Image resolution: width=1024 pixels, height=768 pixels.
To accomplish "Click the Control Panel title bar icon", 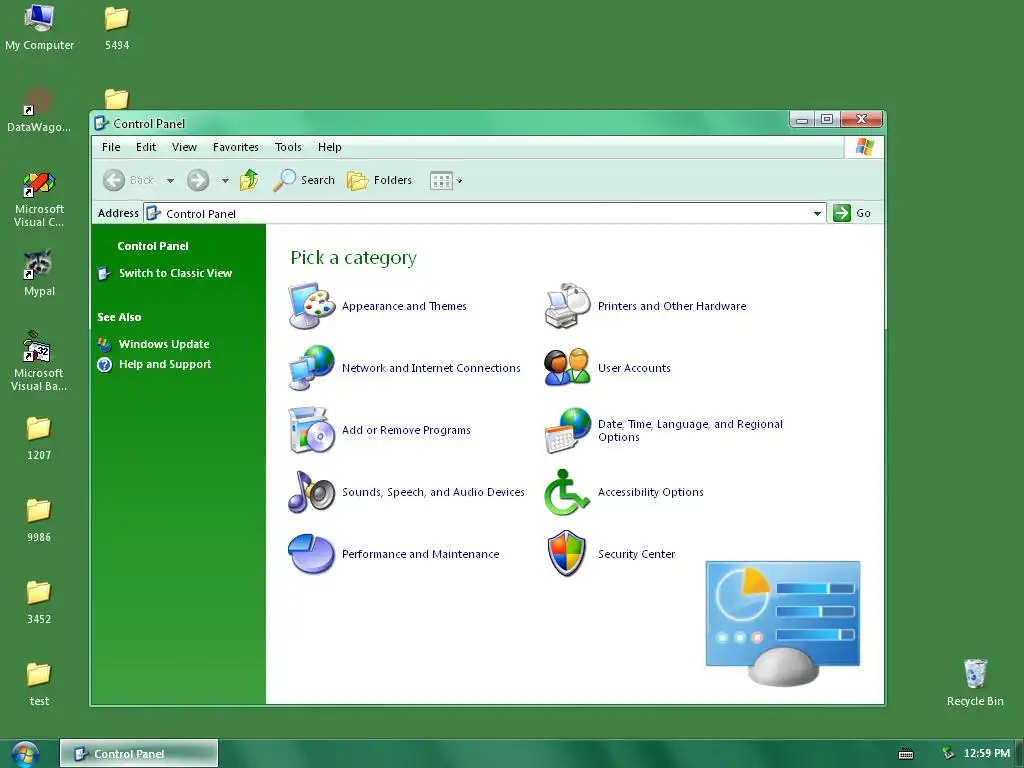I will click(101, 123).
